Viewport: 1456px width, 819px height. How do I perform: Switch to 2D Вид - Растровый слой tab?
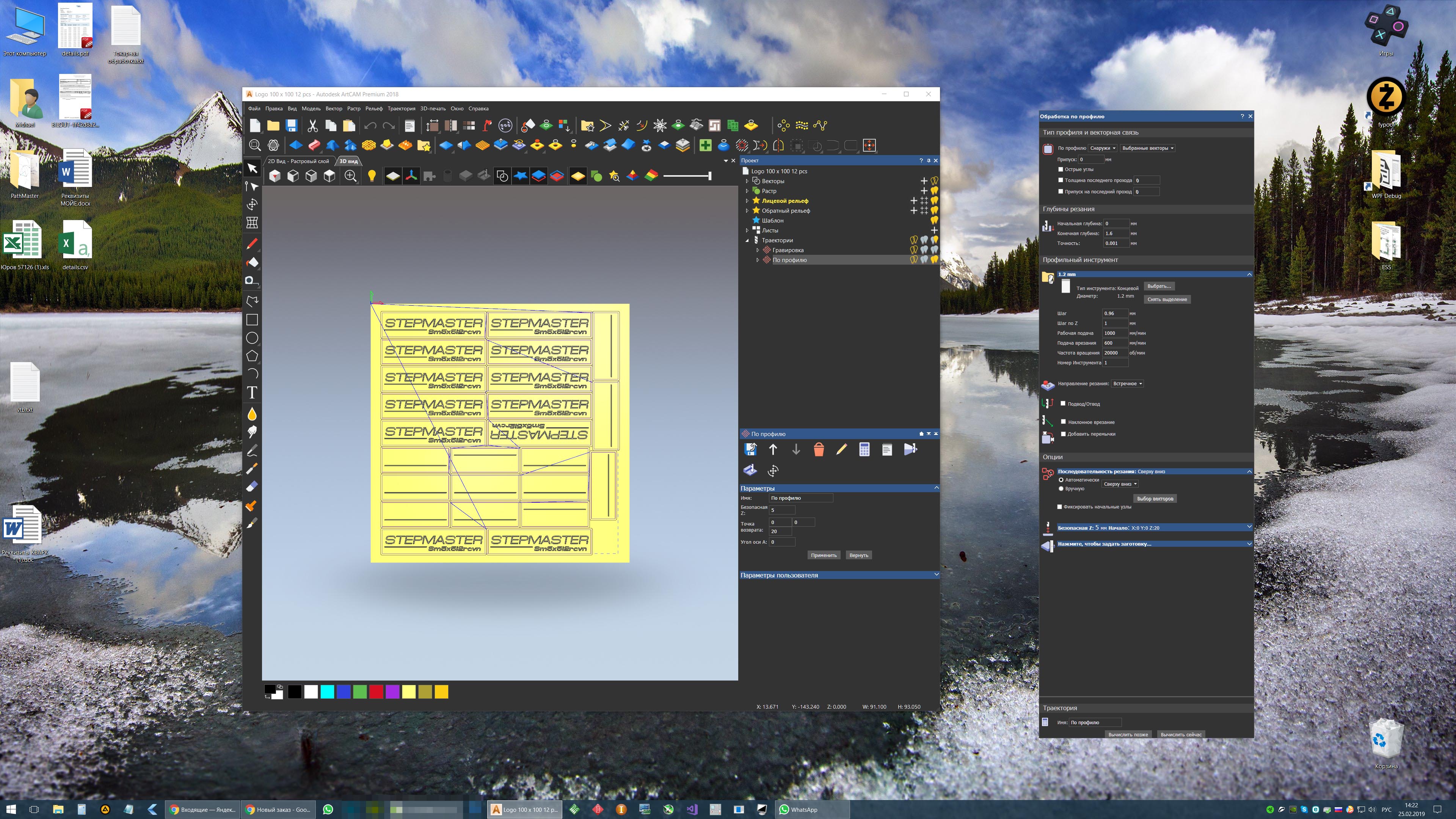[x=298, y=161]
